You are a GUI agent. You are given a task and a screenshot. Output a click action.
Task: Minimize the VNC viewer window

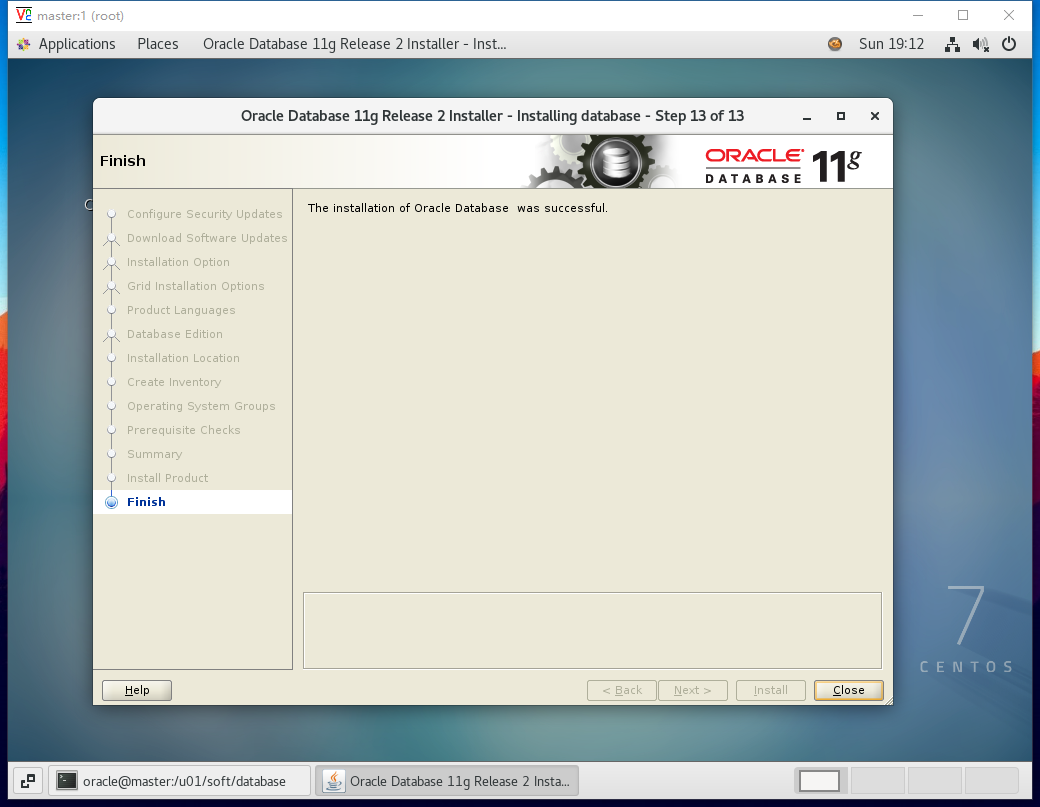click(x=918, y=15)
